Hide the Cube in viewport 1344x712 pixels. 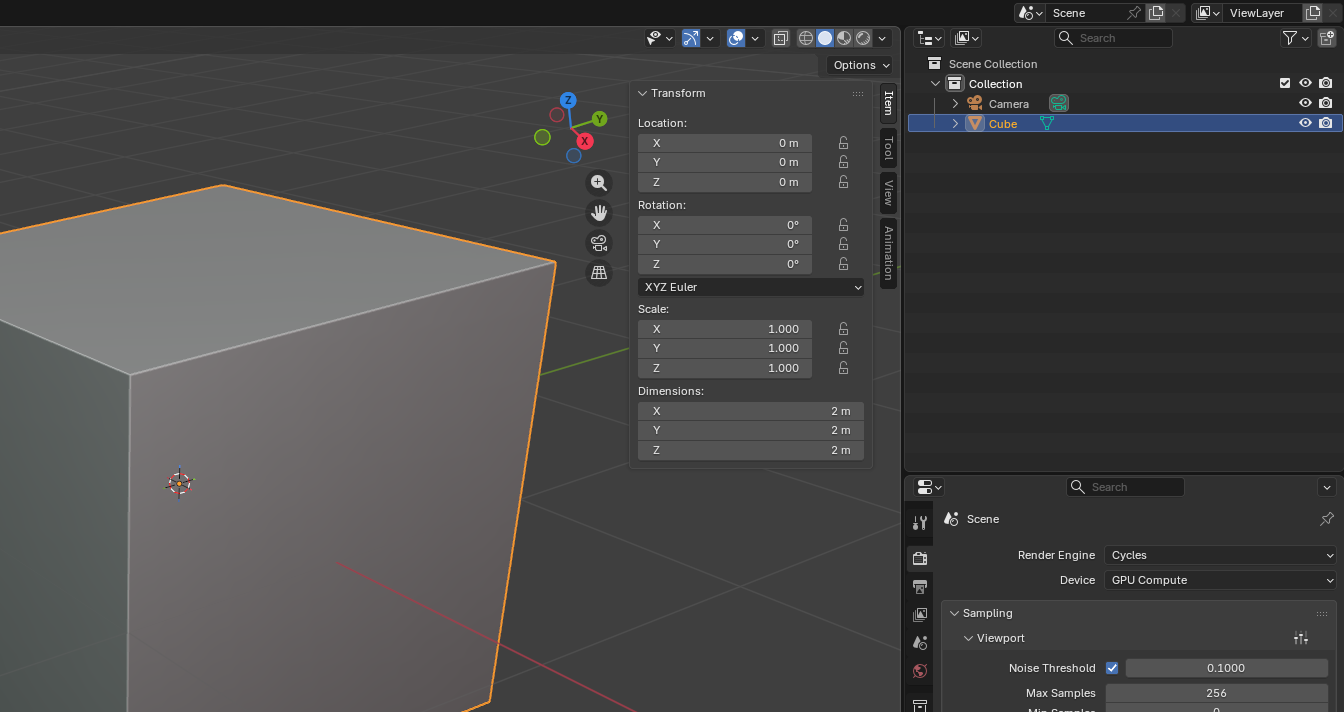[x=1305, y=123]
